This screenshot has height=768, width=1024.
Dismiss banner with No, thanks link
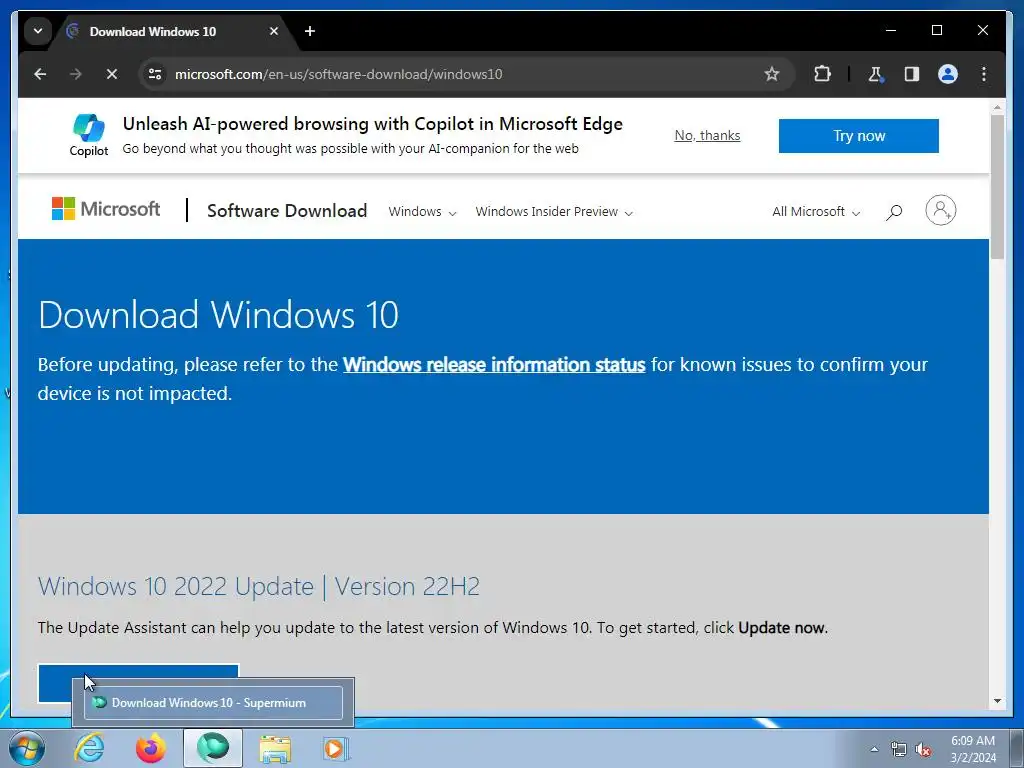[707, 135]
